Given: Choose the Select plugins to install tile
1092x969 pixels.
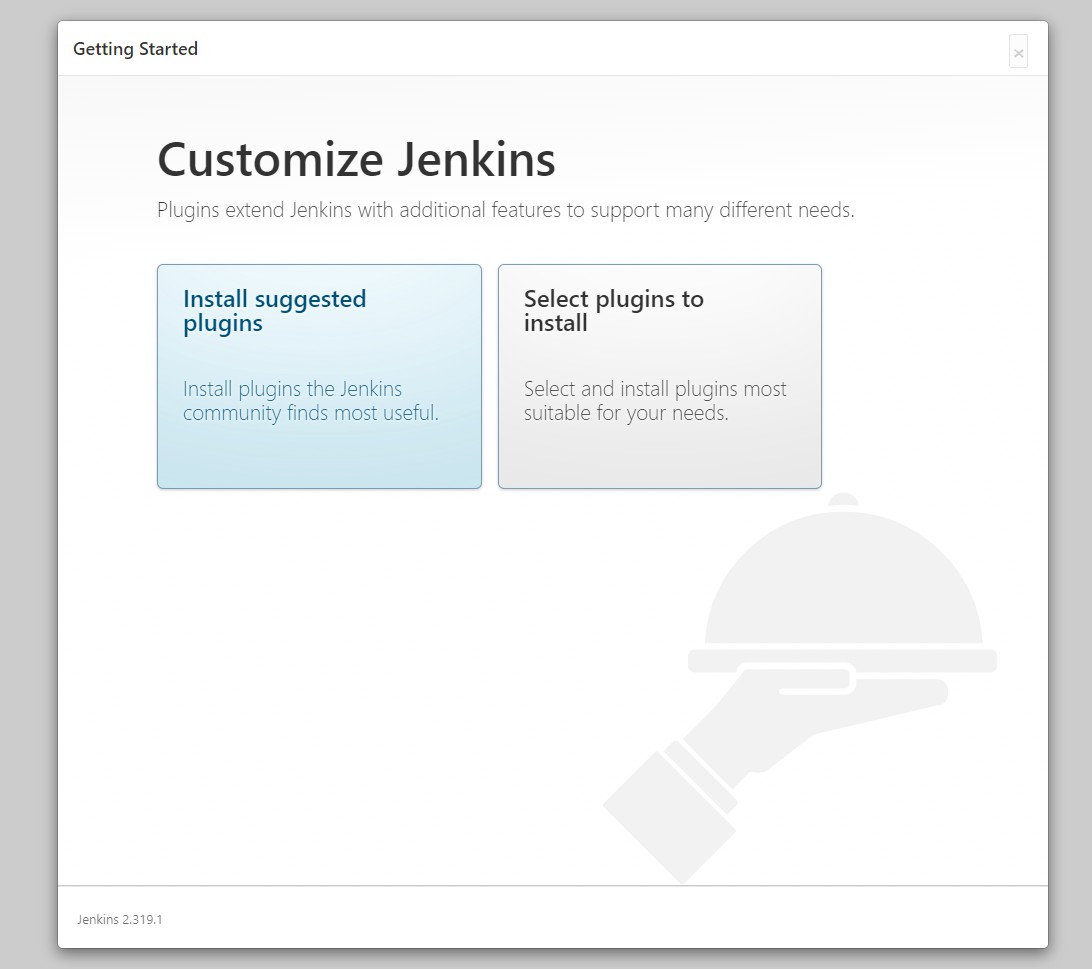Looking at the screenshot, I should (660, 376).
